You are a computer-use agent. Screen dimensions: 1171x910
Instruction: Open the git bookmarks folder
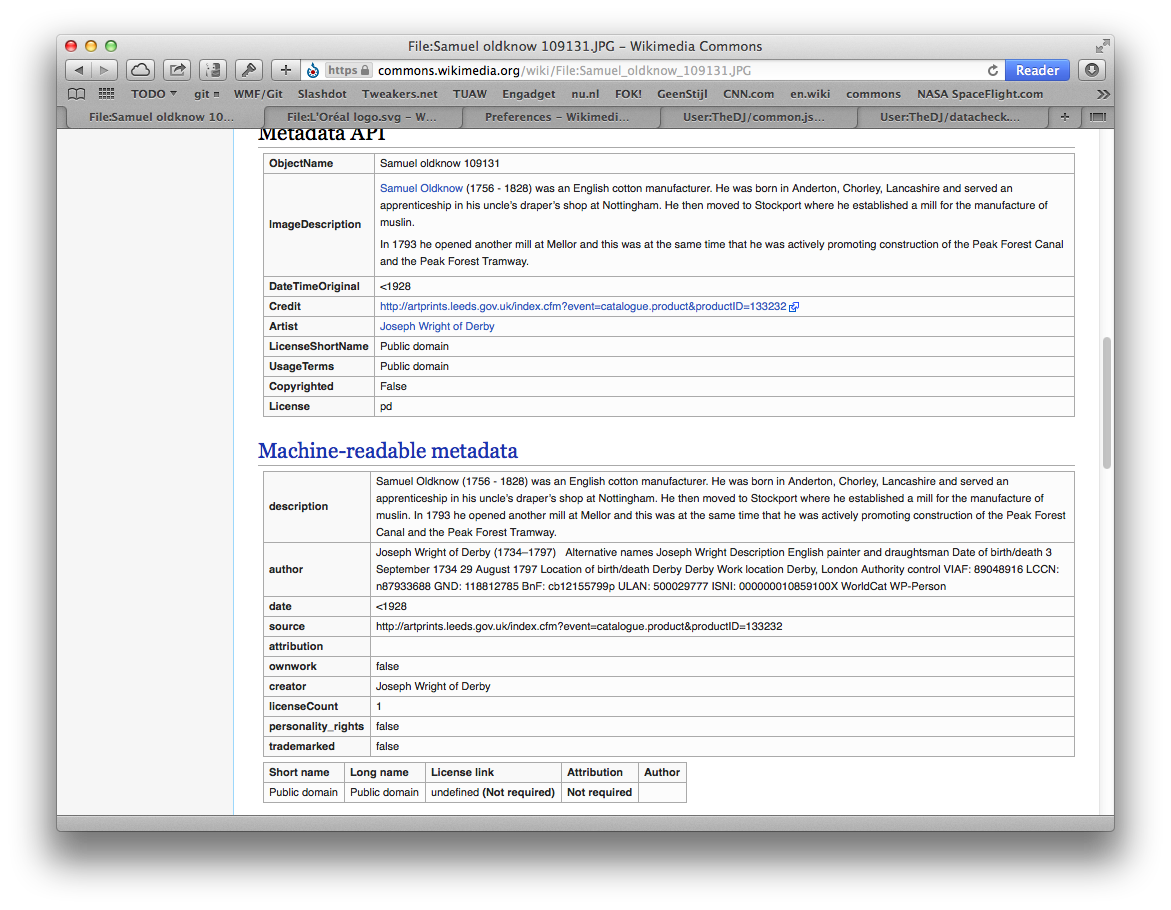click(206, 94)
